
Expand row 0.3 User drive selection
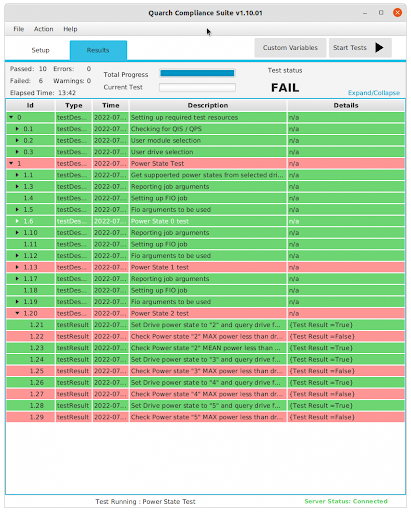(x=17, y=152)
